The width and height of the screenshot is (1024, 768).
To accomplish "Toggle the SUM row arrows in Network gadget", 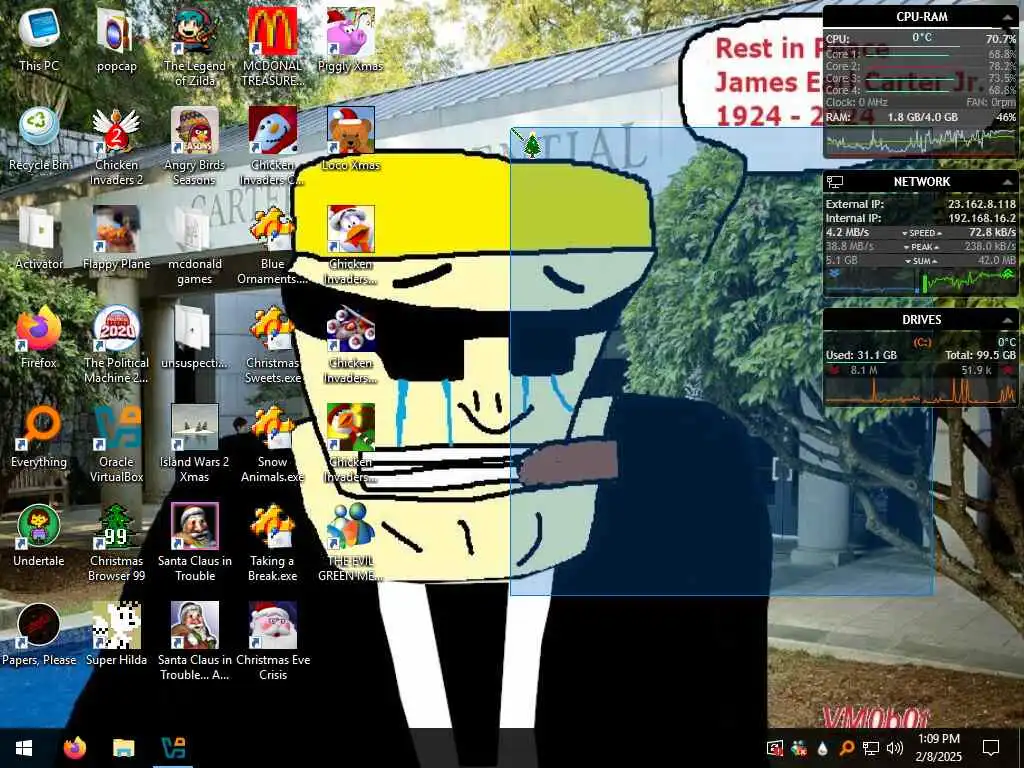I will coord(921,261).
